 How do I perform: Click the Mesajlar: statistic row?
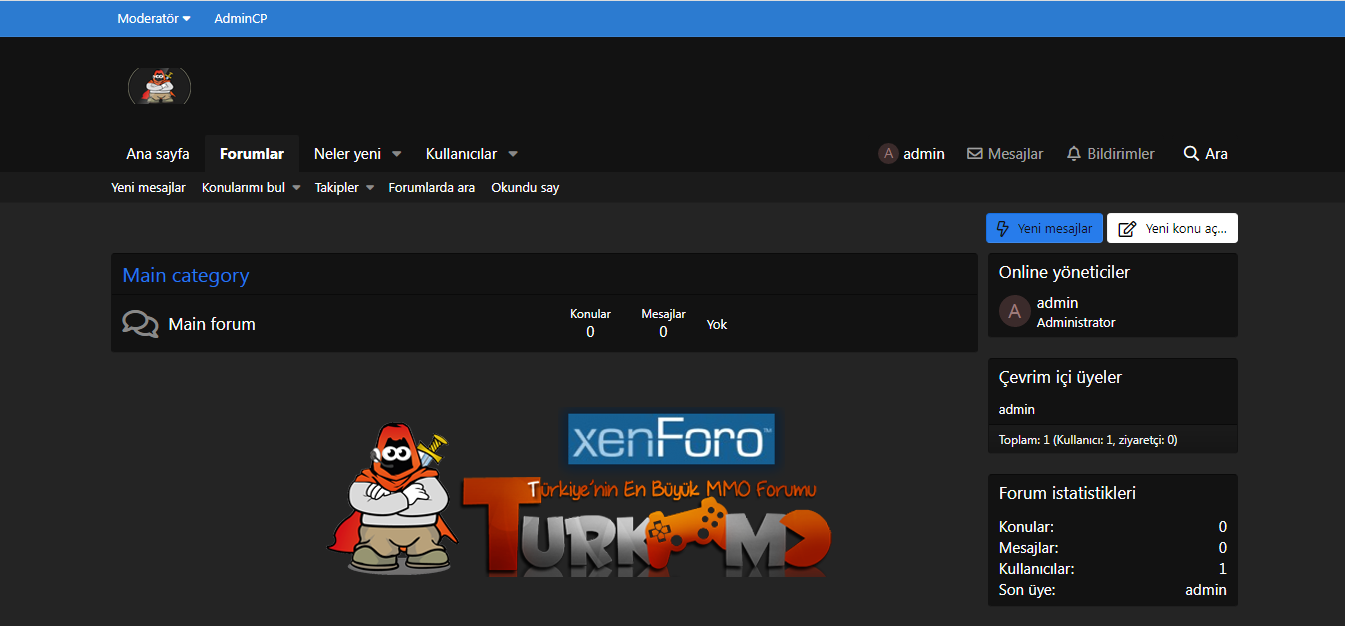(x=1113, y=548)
